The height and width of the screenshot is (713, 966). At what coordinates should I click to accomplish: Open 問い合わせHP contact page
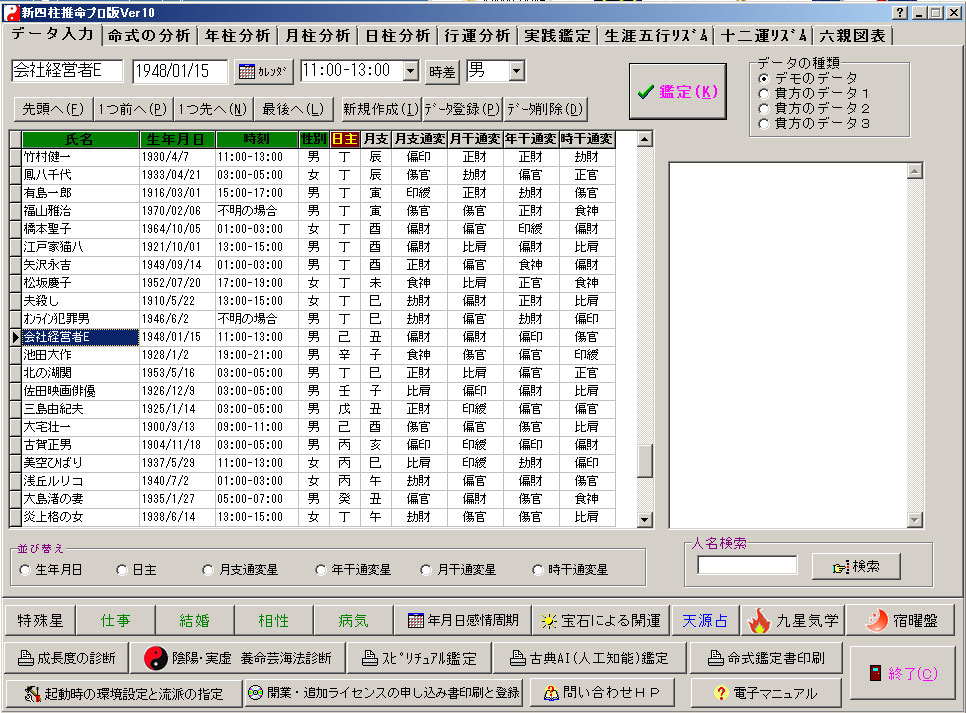tap(601, 693)
